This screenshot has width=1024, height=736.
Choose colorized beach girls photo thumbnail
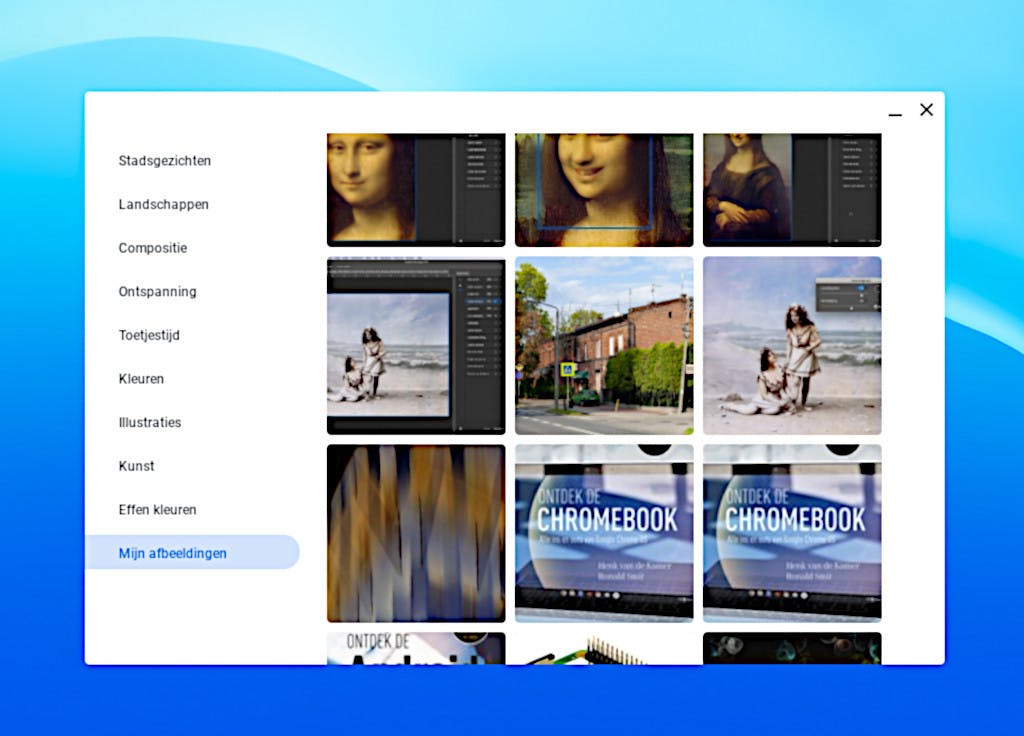click(792, 345)
